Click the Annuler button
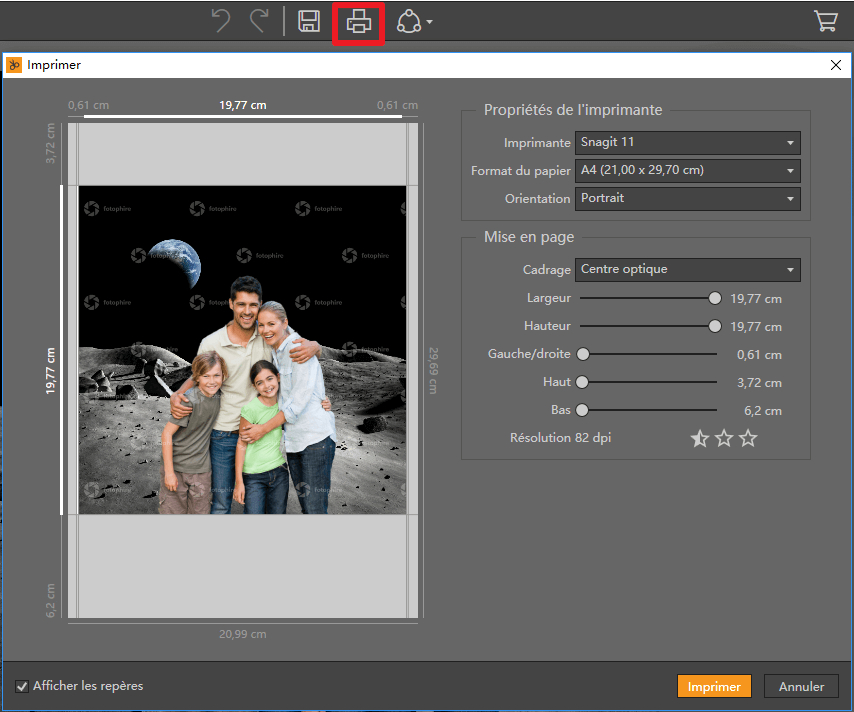Image resolution: width=854 pixels, height=712 pixels. click(801, 686)
